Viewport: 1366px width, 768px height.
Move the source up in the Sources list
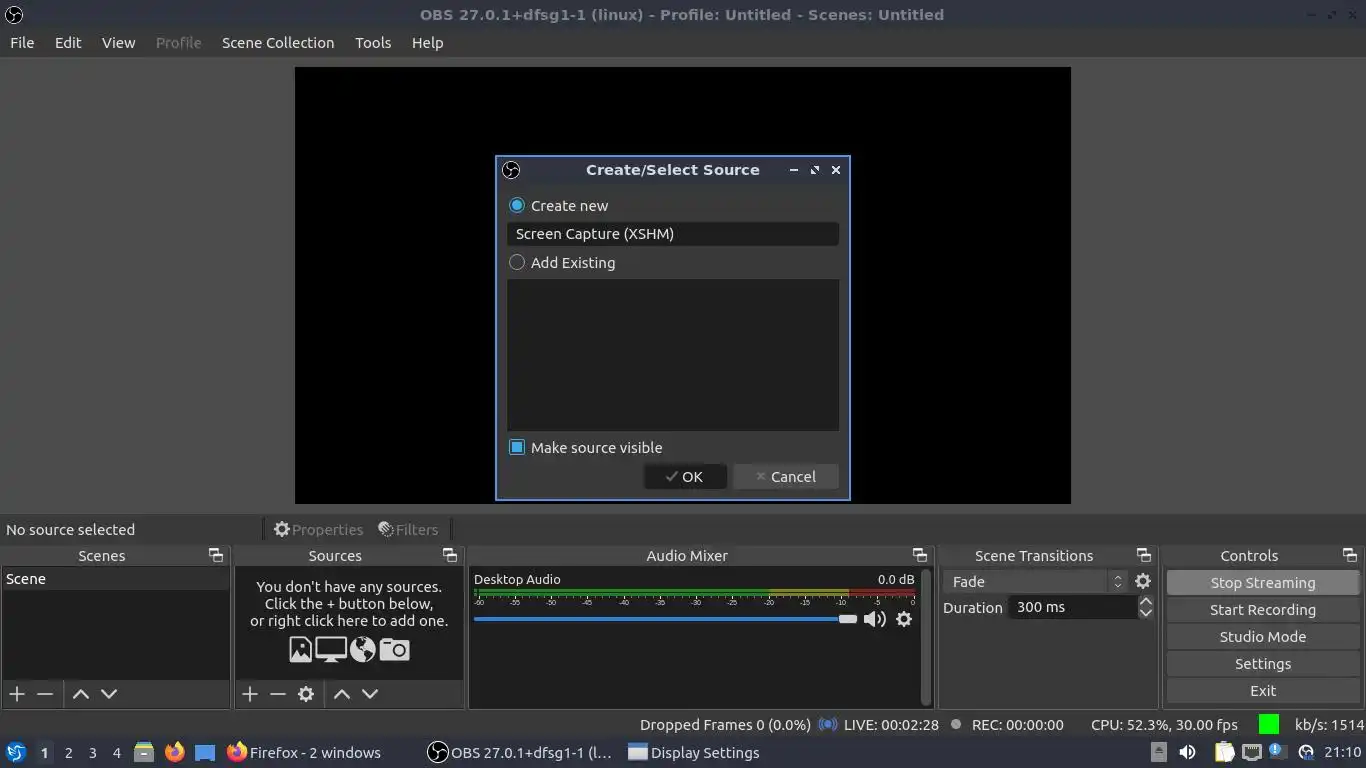click(342, 694)
